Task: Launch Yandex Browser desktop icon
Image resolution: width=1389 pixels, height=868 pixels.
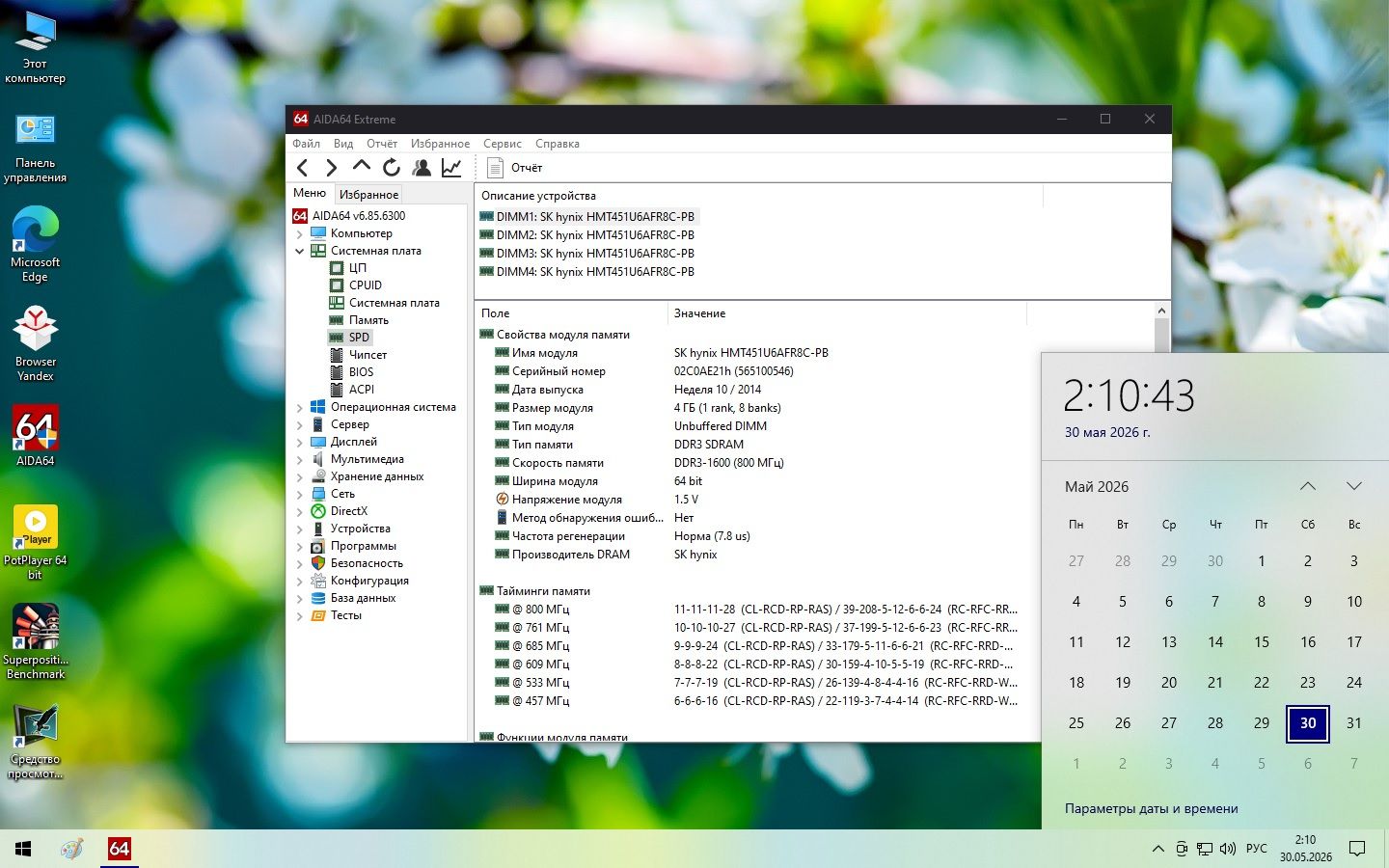Action: pyautogui.click(x=36, y=343)
